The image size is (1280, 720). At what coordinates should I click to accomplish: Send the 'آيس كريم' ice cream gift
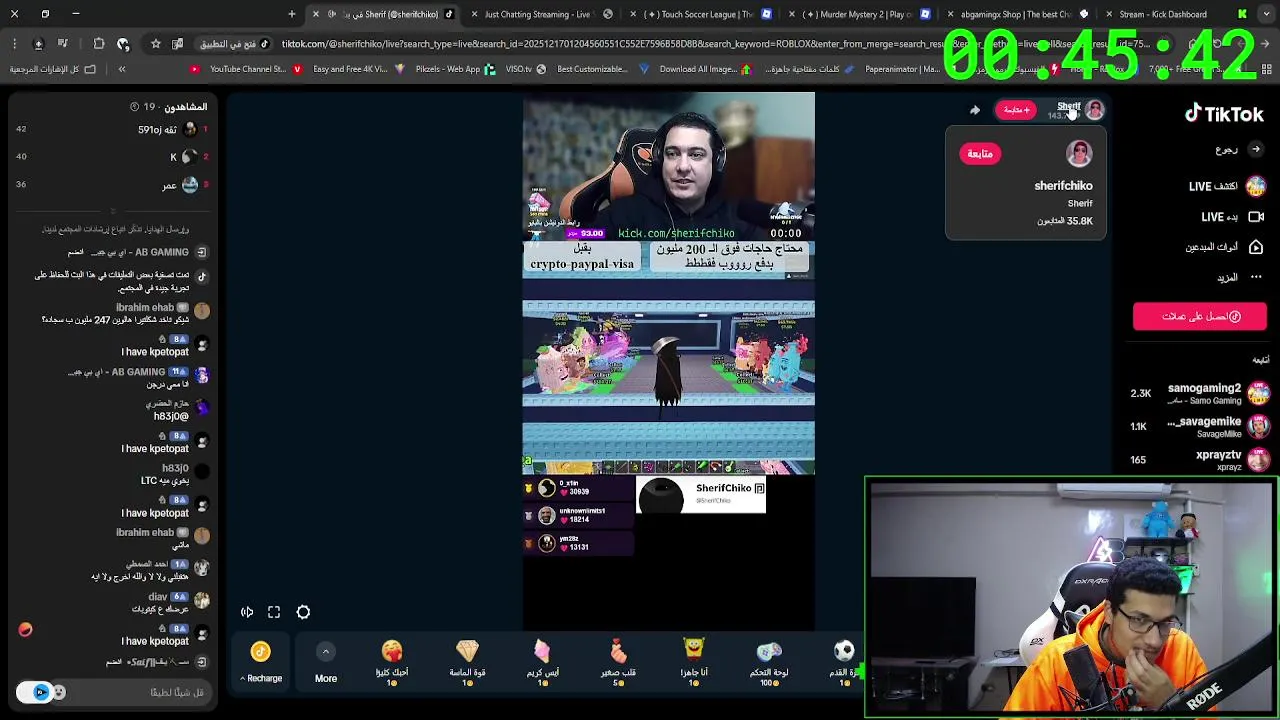pos(543,662)
